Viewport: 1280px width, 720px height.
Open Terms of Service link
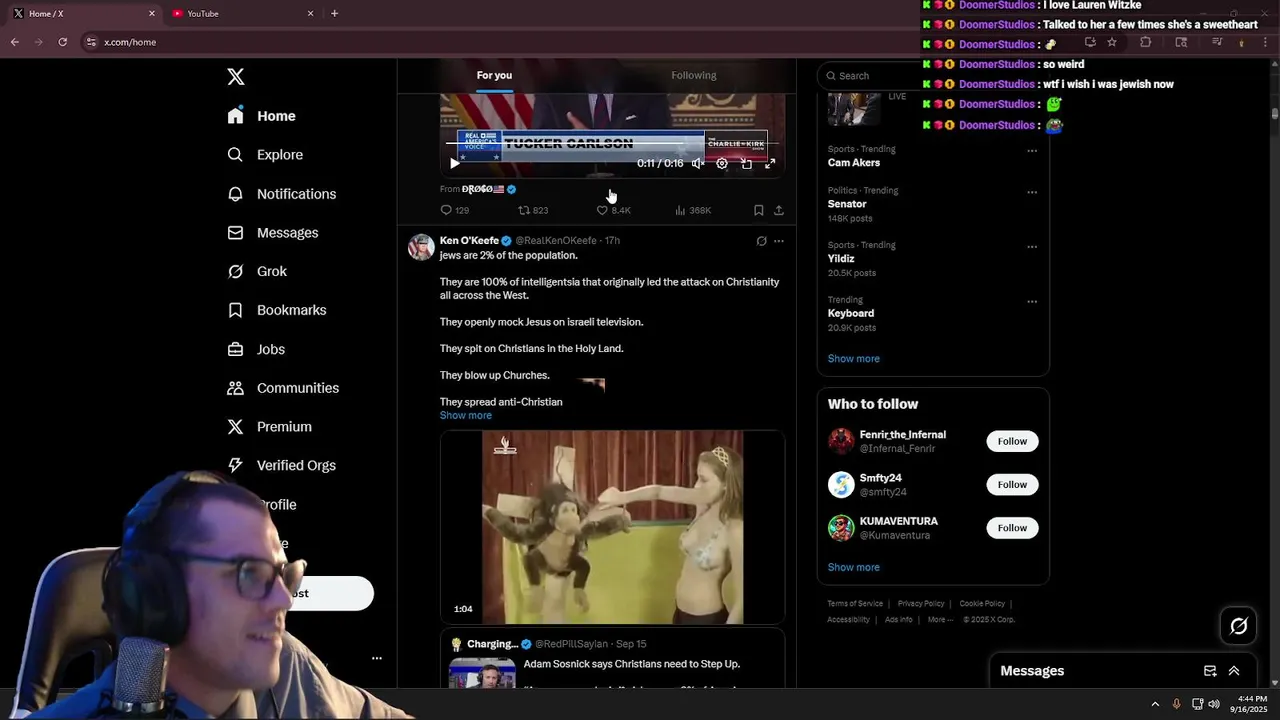coord(855,604)
